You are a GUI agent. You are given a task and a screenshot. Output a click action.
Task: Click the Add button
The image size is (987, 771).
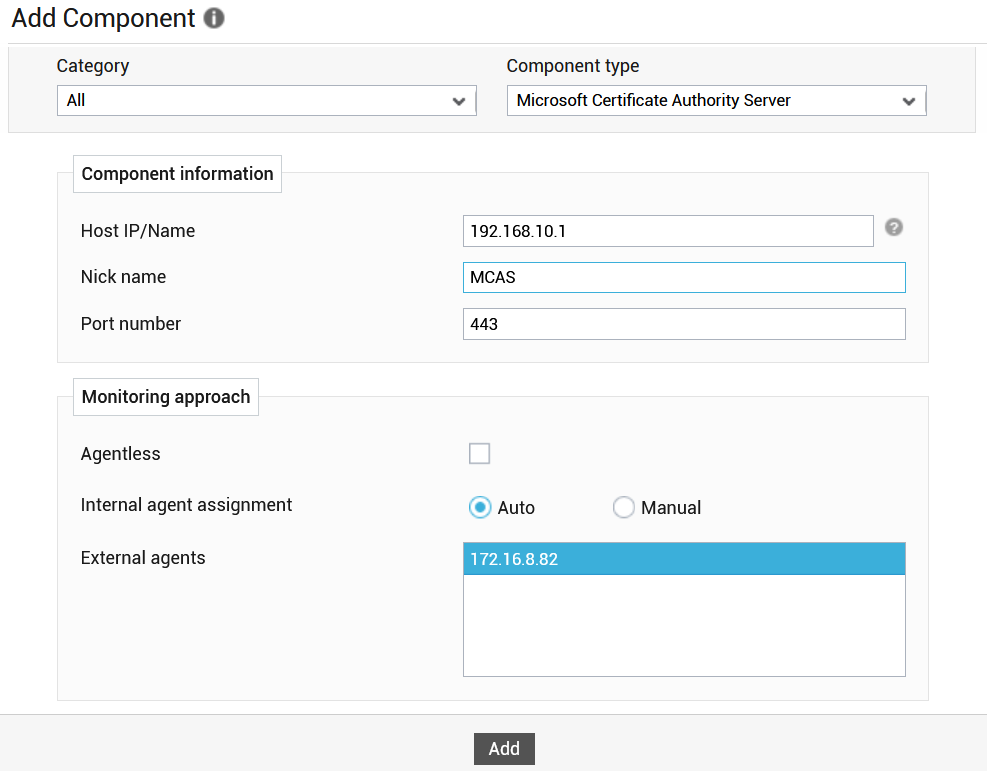click(x=504, y=749)
